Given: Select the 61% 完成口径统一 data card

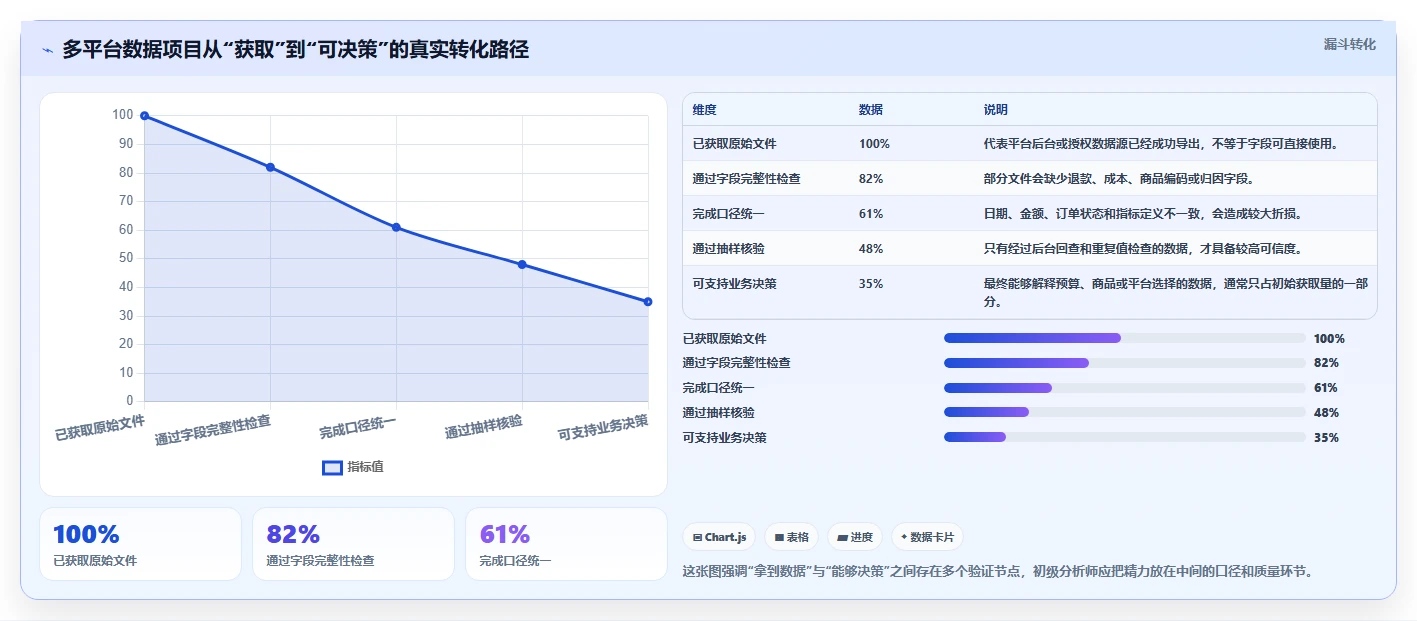Looking at the screenshot, I should coord(566,544).
